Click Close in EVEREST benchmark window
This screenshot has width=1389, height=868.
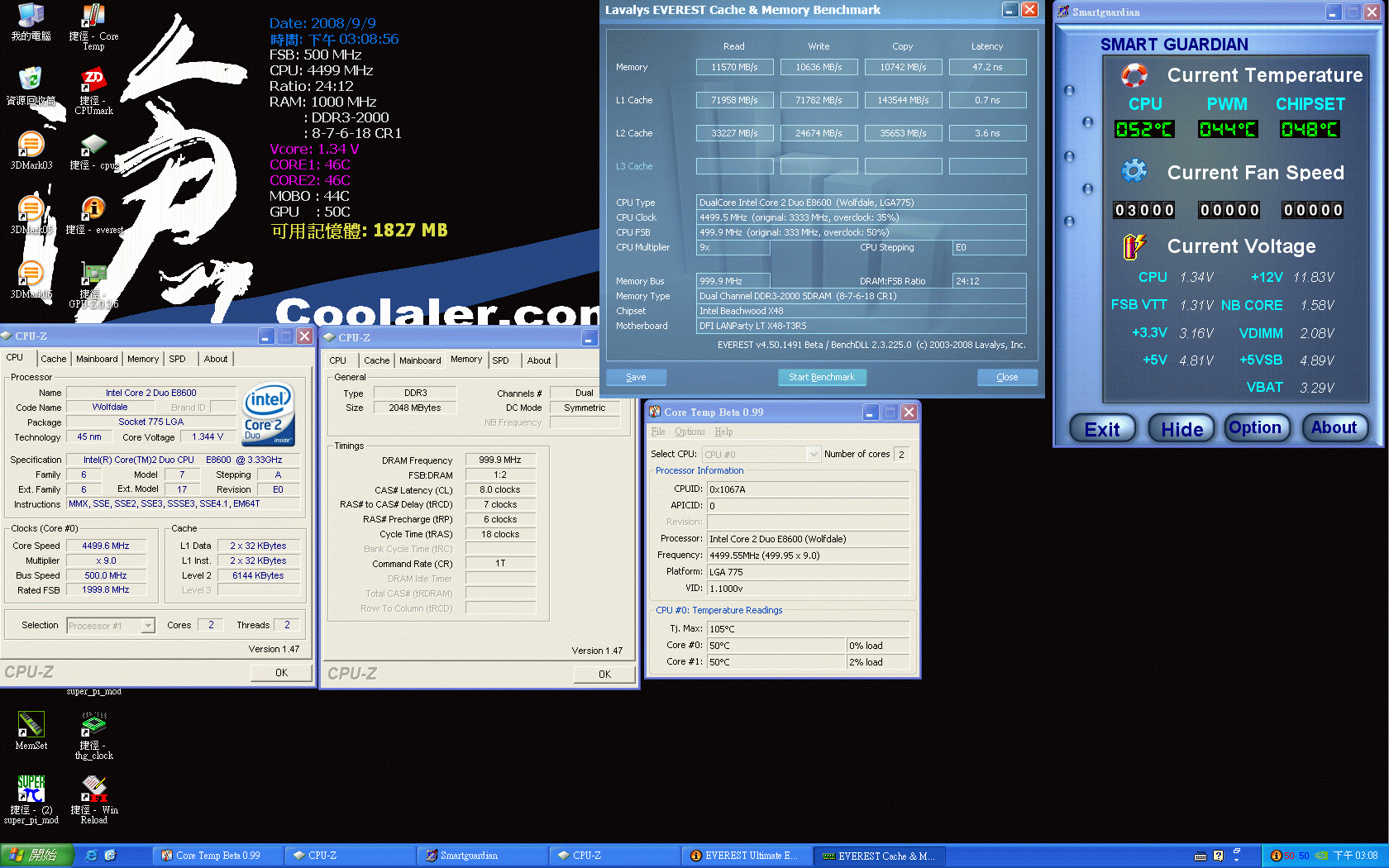coord(1007,377)
